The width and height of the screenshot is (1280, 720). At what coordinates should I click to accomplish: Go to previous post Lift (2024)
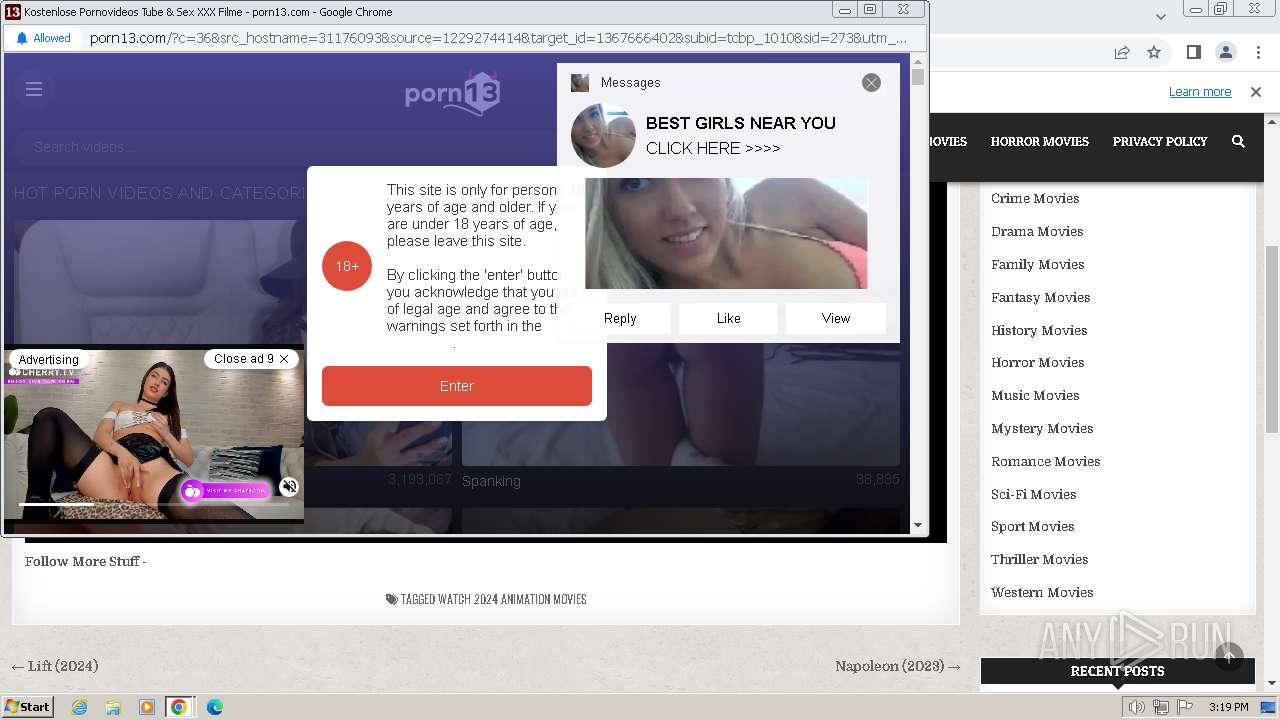click(x=55, y=666)
